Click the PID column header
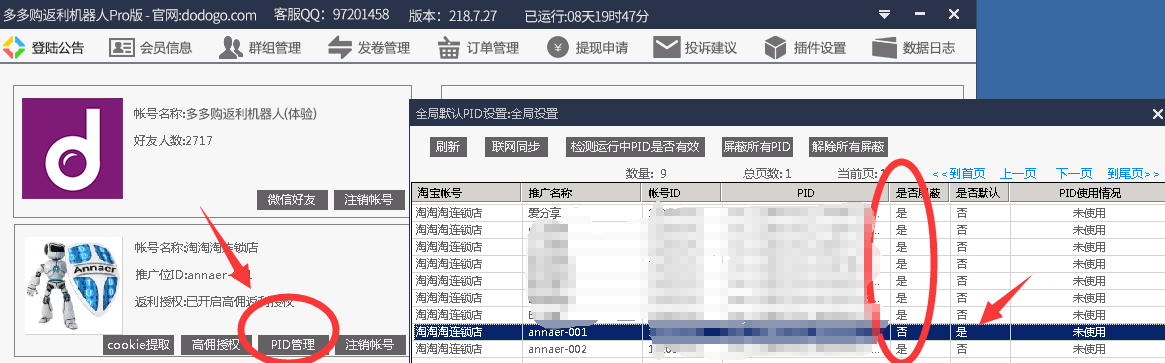This screenshot has width=1165, height=363. (806, 193)
